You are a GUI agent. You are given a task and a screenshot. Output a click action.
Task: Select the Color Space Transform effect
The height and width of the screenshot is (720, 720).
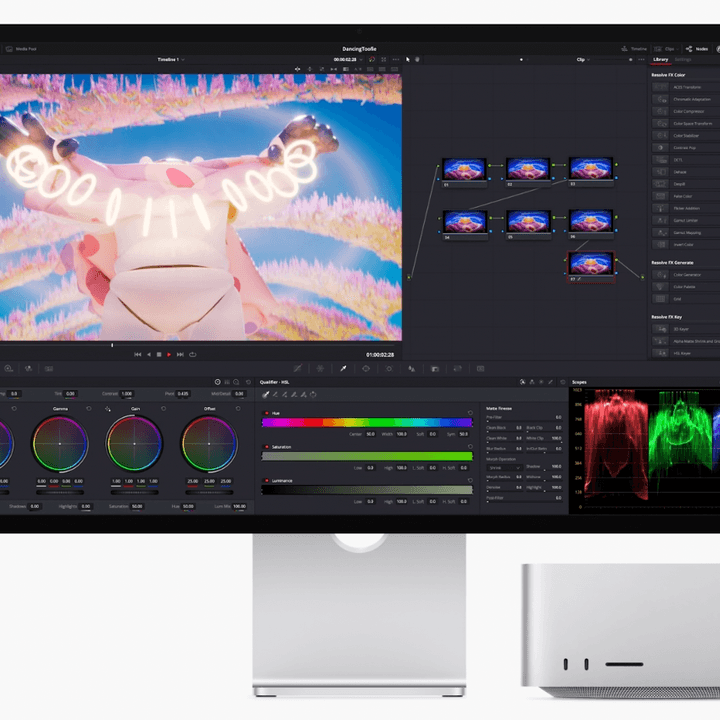[x=685, y=124]
